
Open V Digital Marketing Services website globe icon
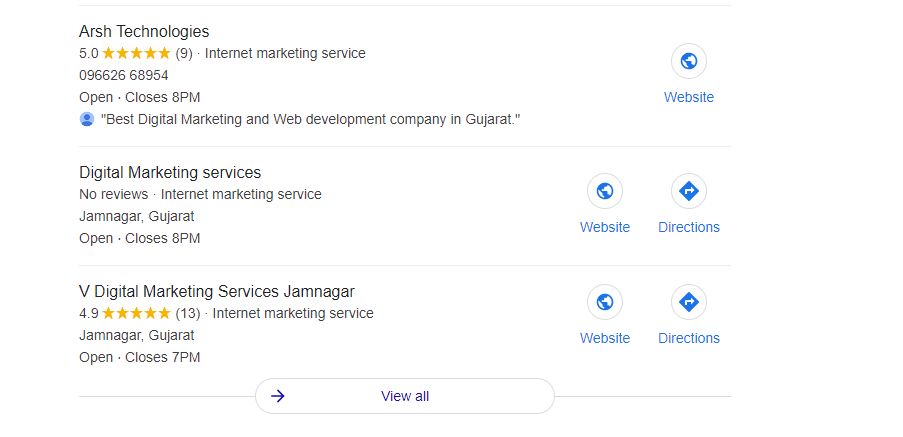point(604,302)
